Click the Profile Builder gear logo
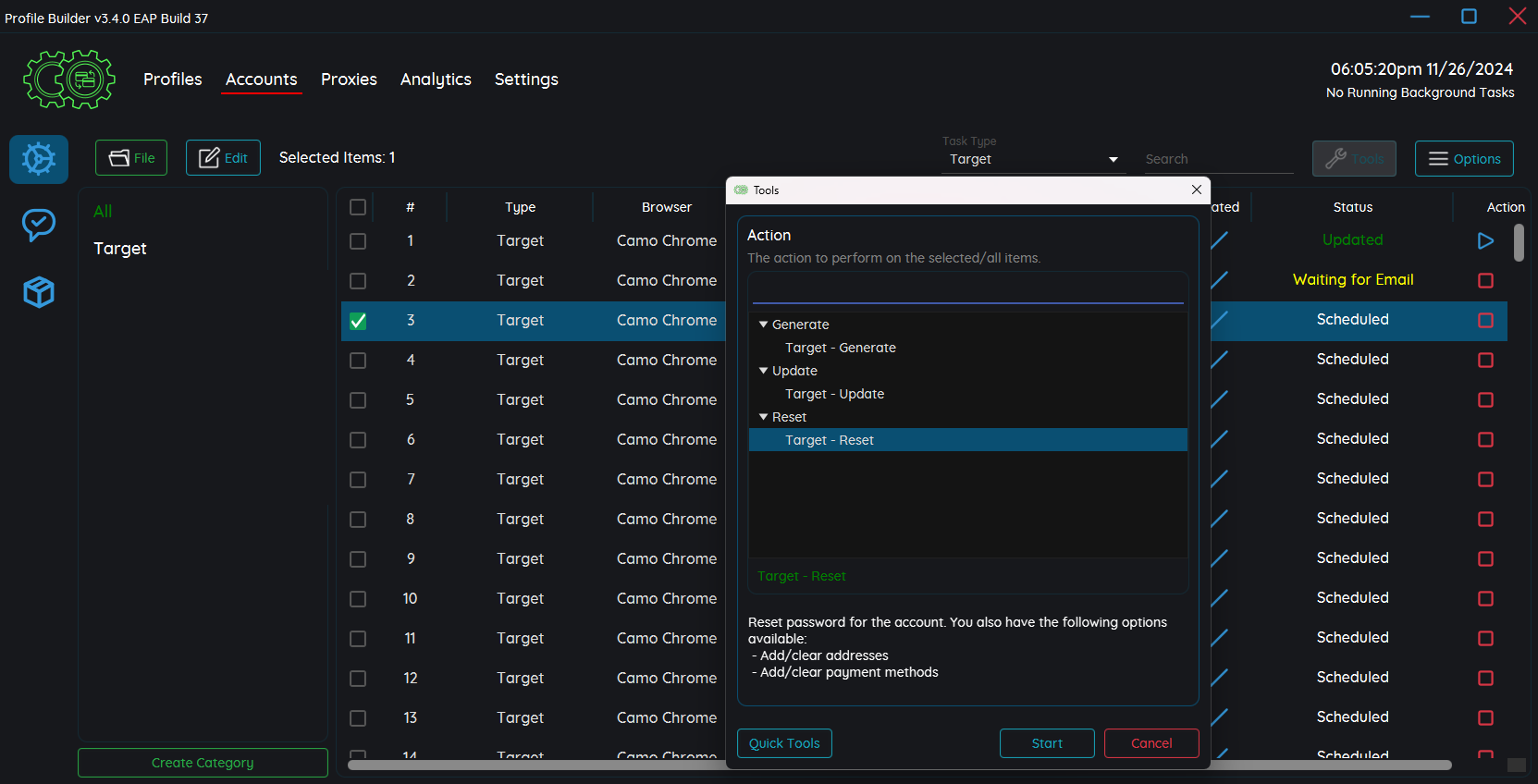The height and width of the screenshot is (784, 1538). coord(69,80)
